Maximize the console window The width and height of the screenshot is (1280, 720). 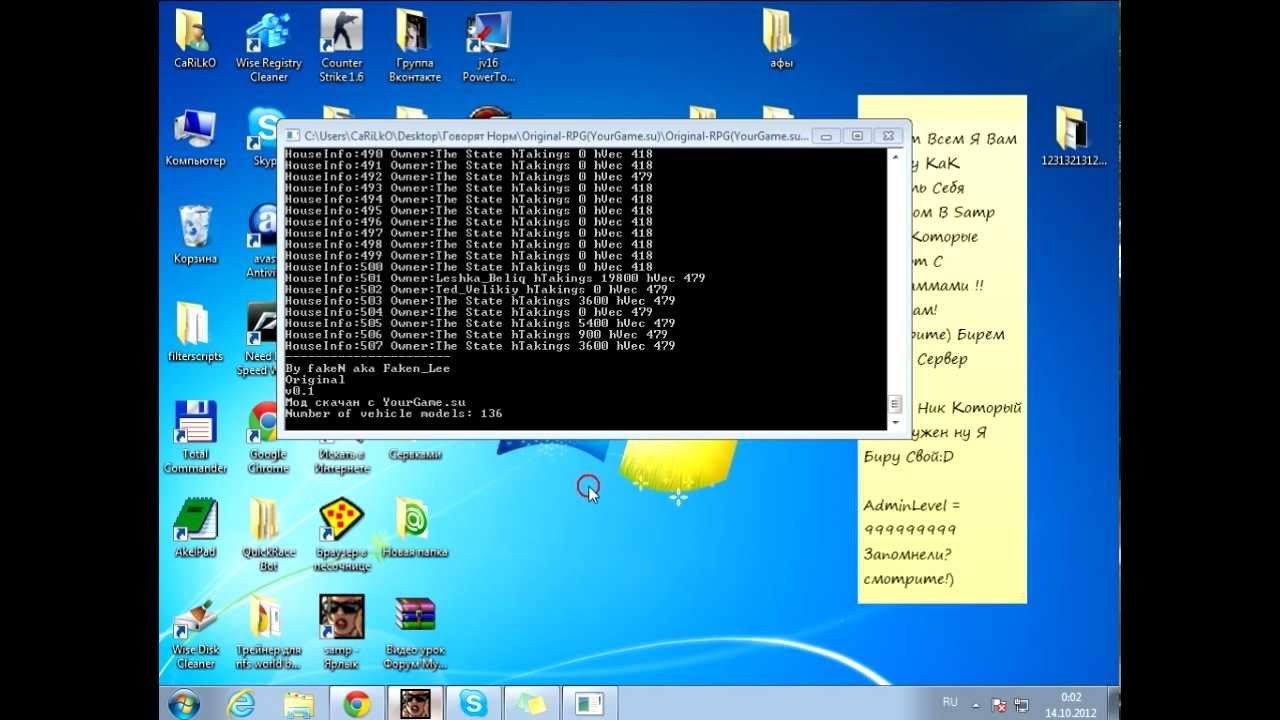(x=857, y=136)
